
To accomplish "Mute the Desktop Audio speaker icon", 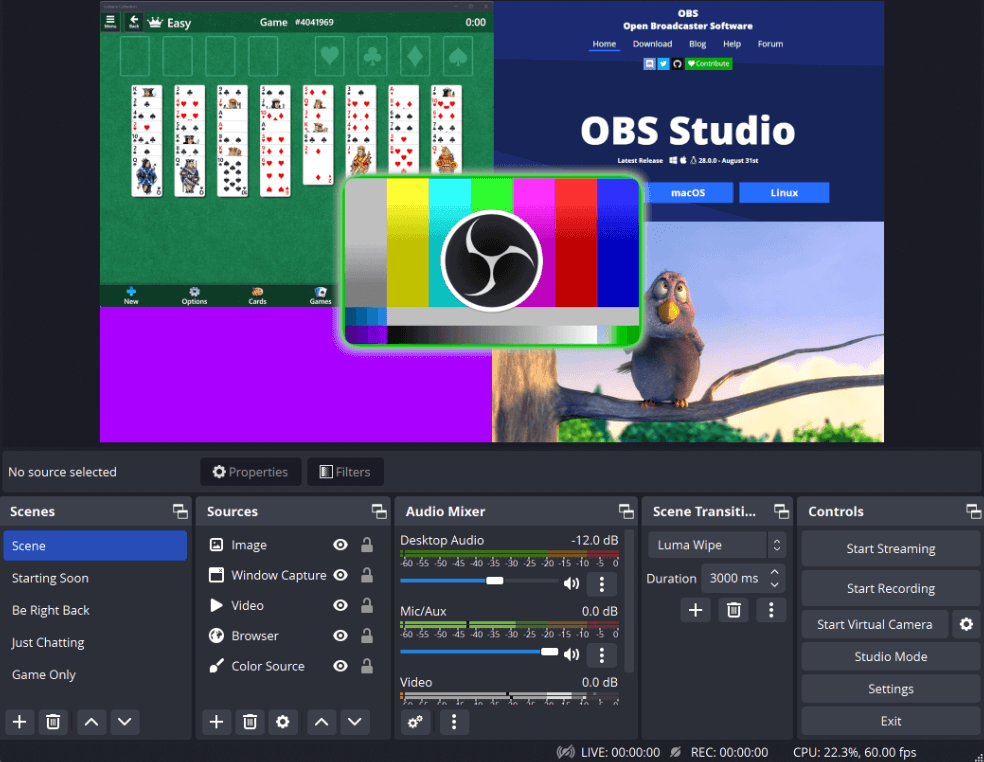I will tap(571, 584).
